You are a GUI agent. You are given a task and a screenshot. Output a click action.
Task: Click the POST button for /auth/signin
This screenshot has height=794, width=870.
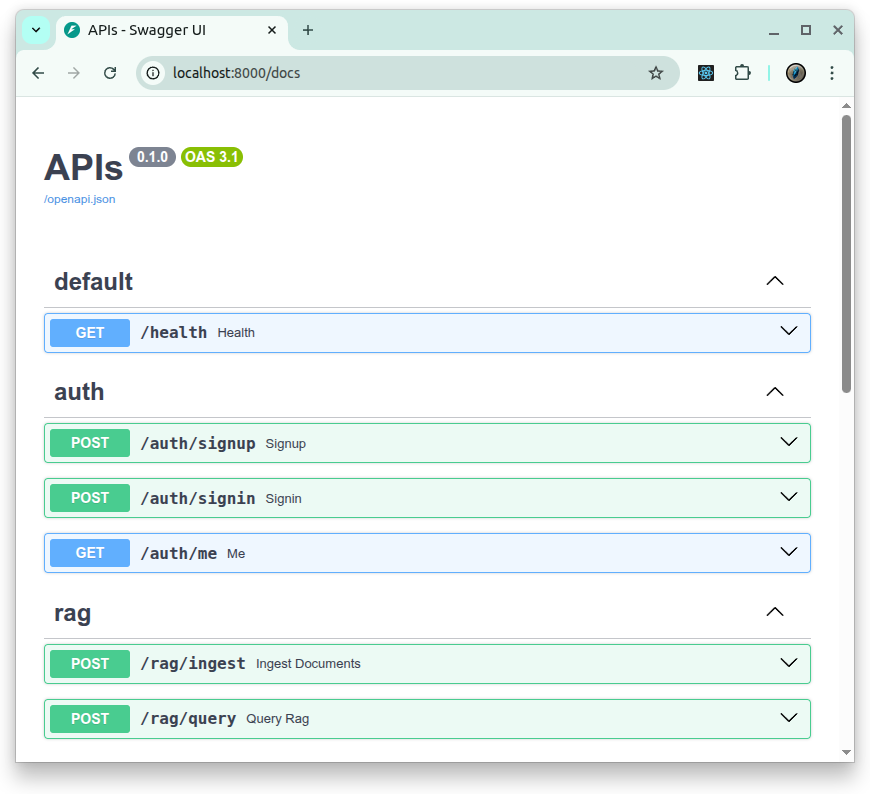(90, 498)
